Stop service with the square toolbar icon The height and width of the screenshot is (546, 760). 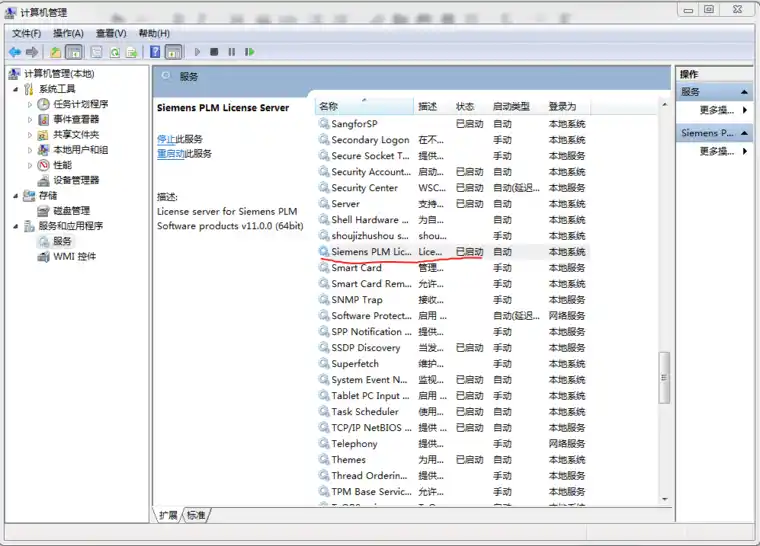(214, 51)
